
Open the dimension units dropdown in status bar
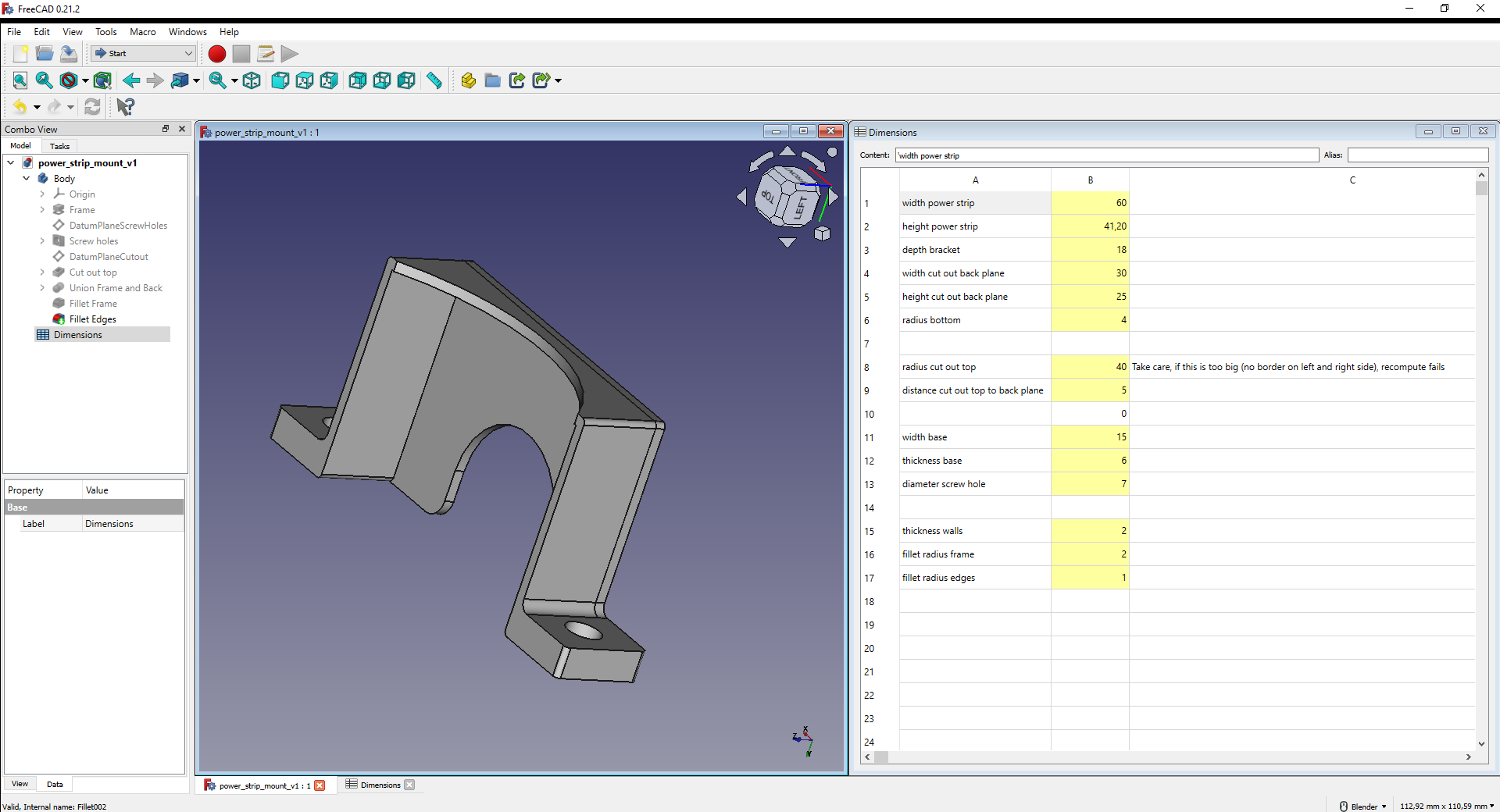tap(1447, 806)
